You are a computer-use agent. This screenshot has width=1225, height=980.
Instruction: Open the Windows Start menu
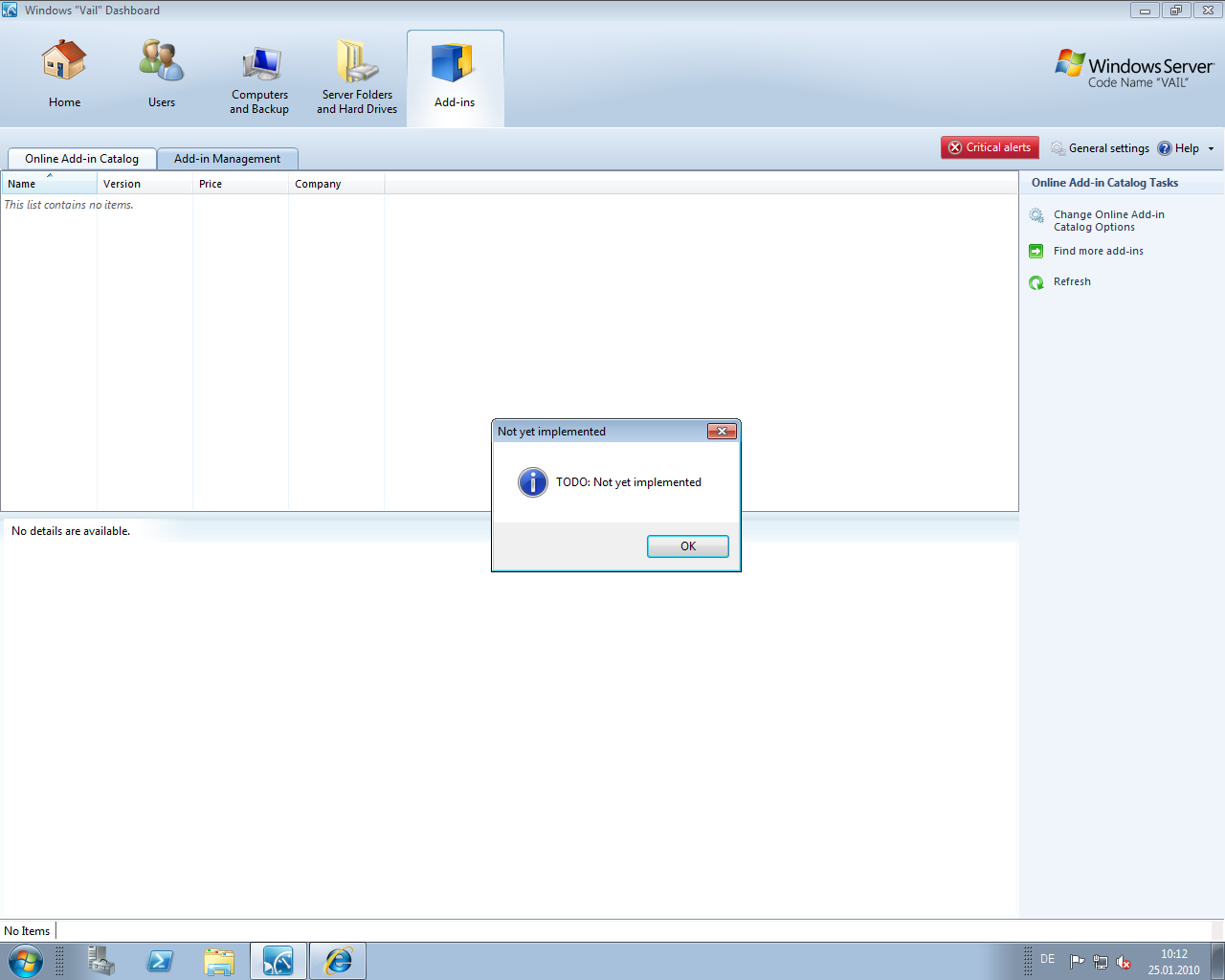tap(25, 961)
